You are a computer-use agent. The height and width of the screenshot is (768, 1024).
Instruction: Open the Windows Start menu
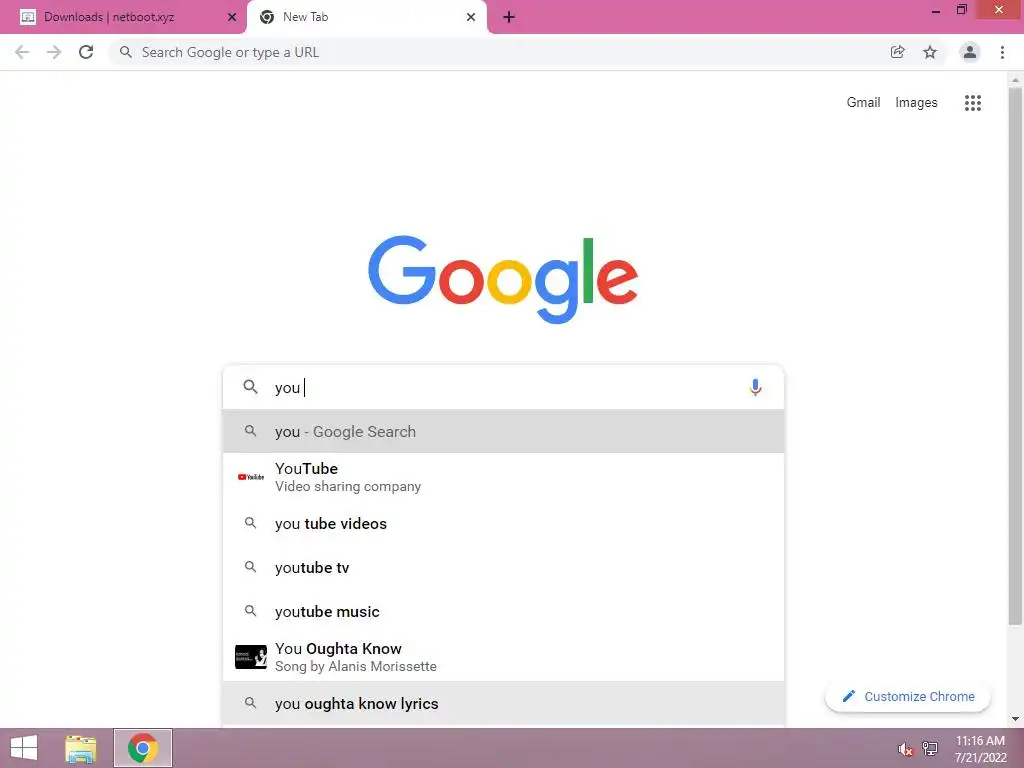point(24,748)
